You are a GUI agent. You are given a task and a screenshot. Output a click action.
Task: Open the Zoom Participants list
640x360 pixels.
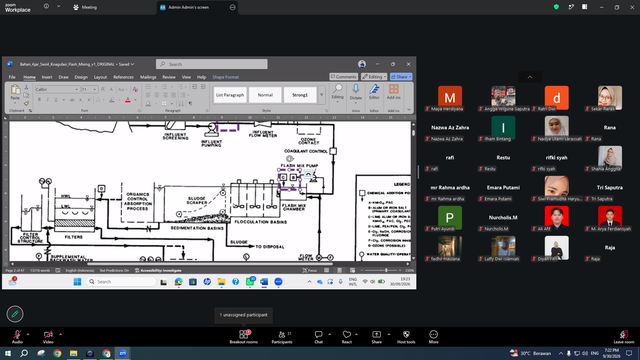click(282, 336)
